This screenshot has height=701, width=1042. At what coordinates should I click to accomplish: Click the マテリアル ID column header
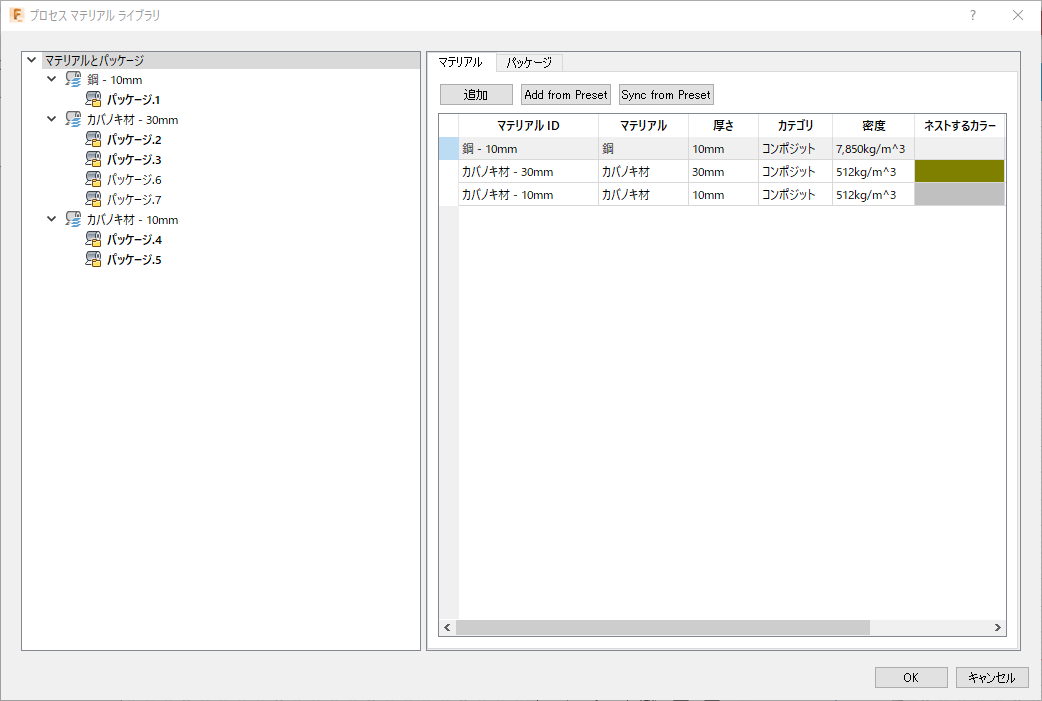coord(528,126)
